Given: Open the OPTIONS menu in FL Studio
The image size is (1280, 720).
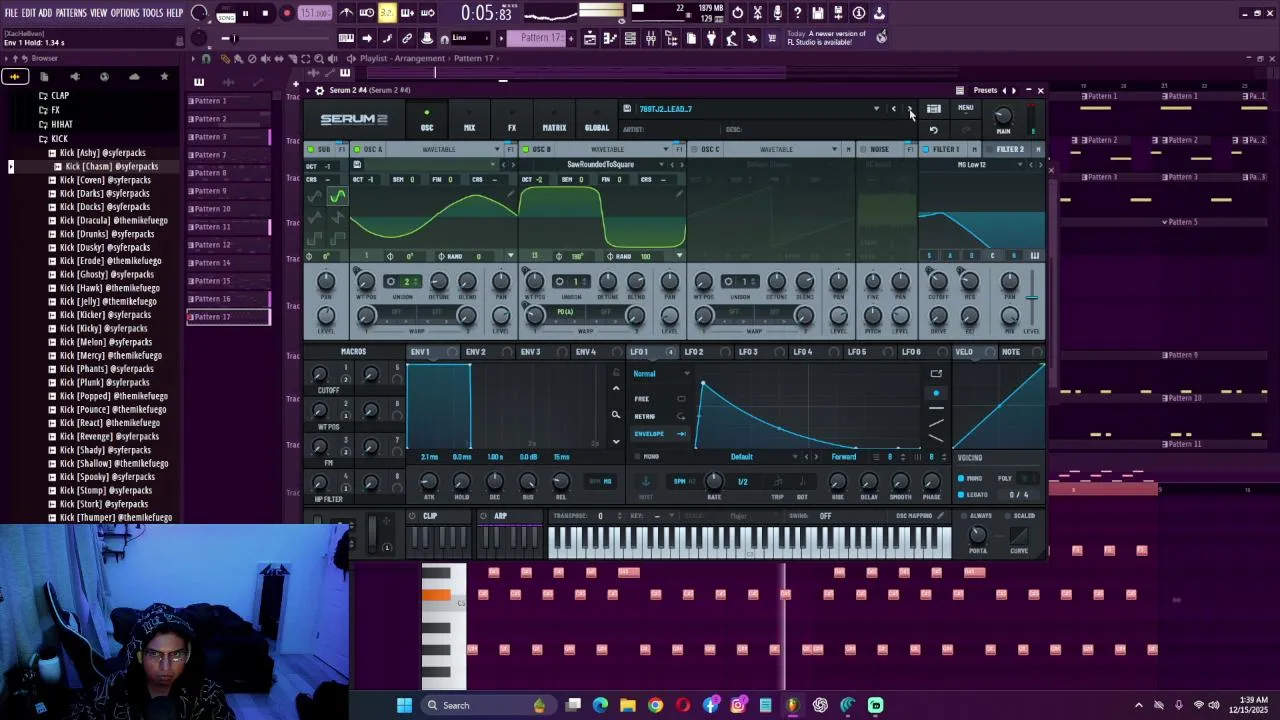Looking at the screenshot, I should tap(125, 13).
